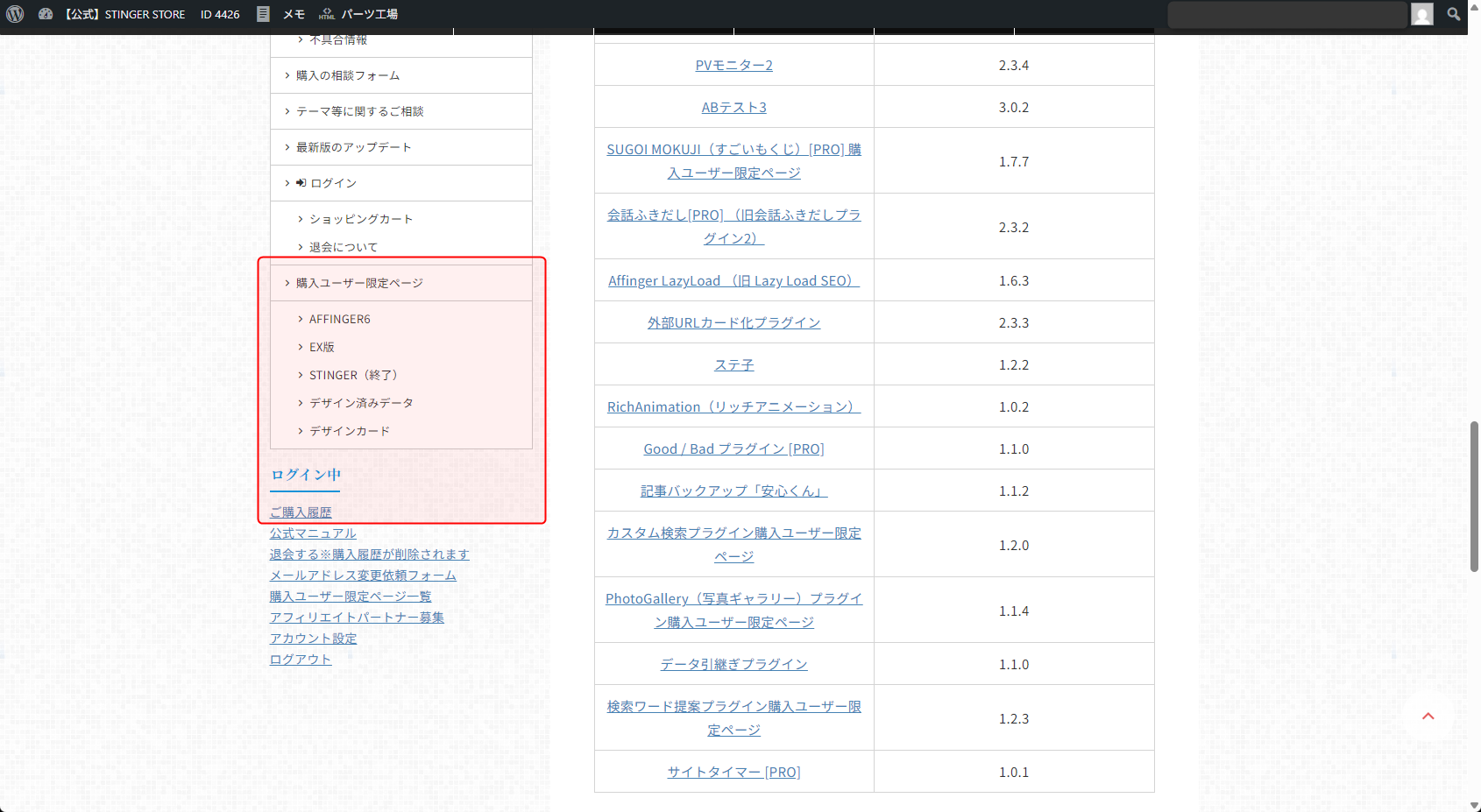Image resolution: width=1481 pixels, height=812 pixels.
Task: Open the パーツ工場 admin bar menu
Action: pyautogui.click(x=369, y=14)
